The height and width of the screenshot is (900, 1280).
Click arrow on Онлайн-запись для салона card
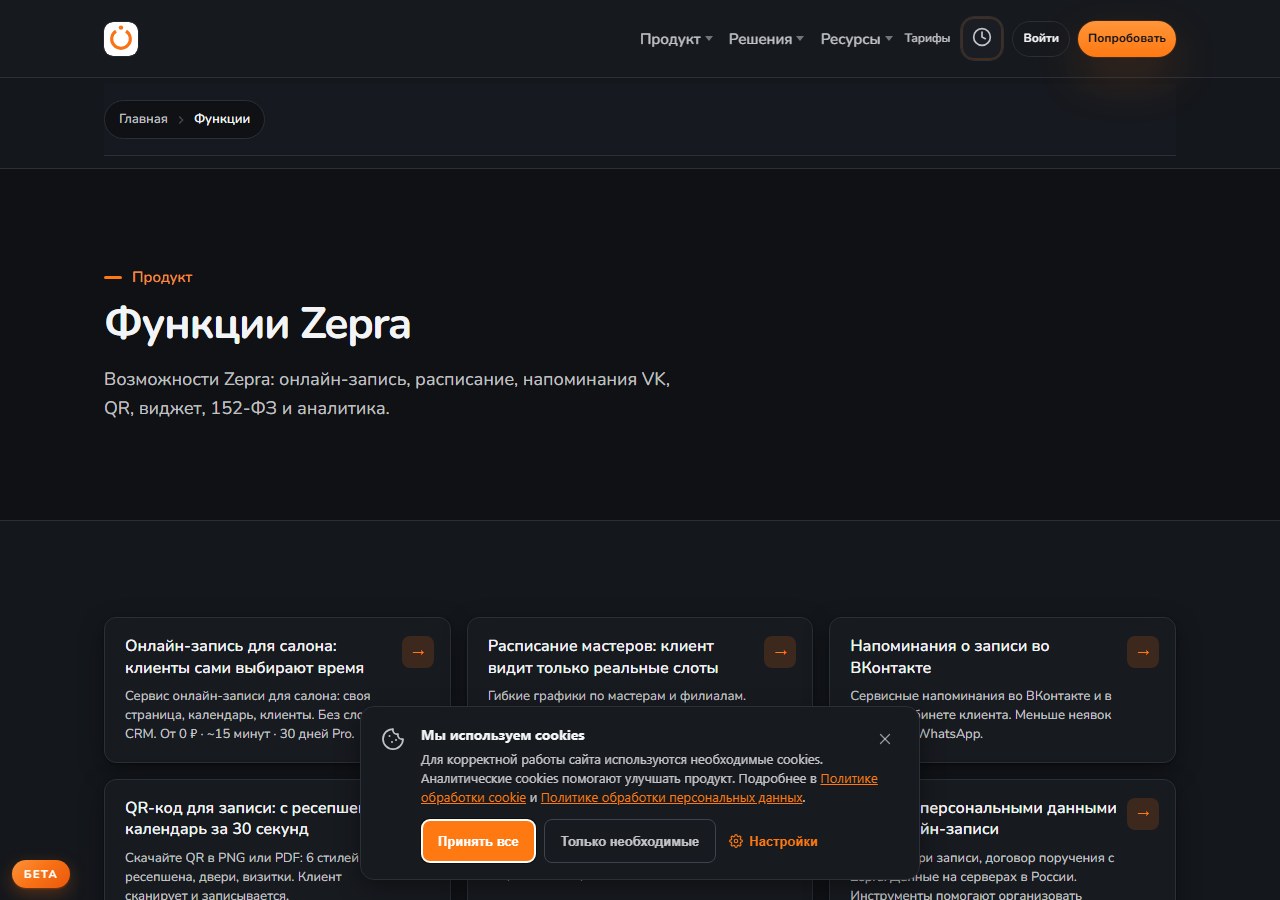(418, 652)
